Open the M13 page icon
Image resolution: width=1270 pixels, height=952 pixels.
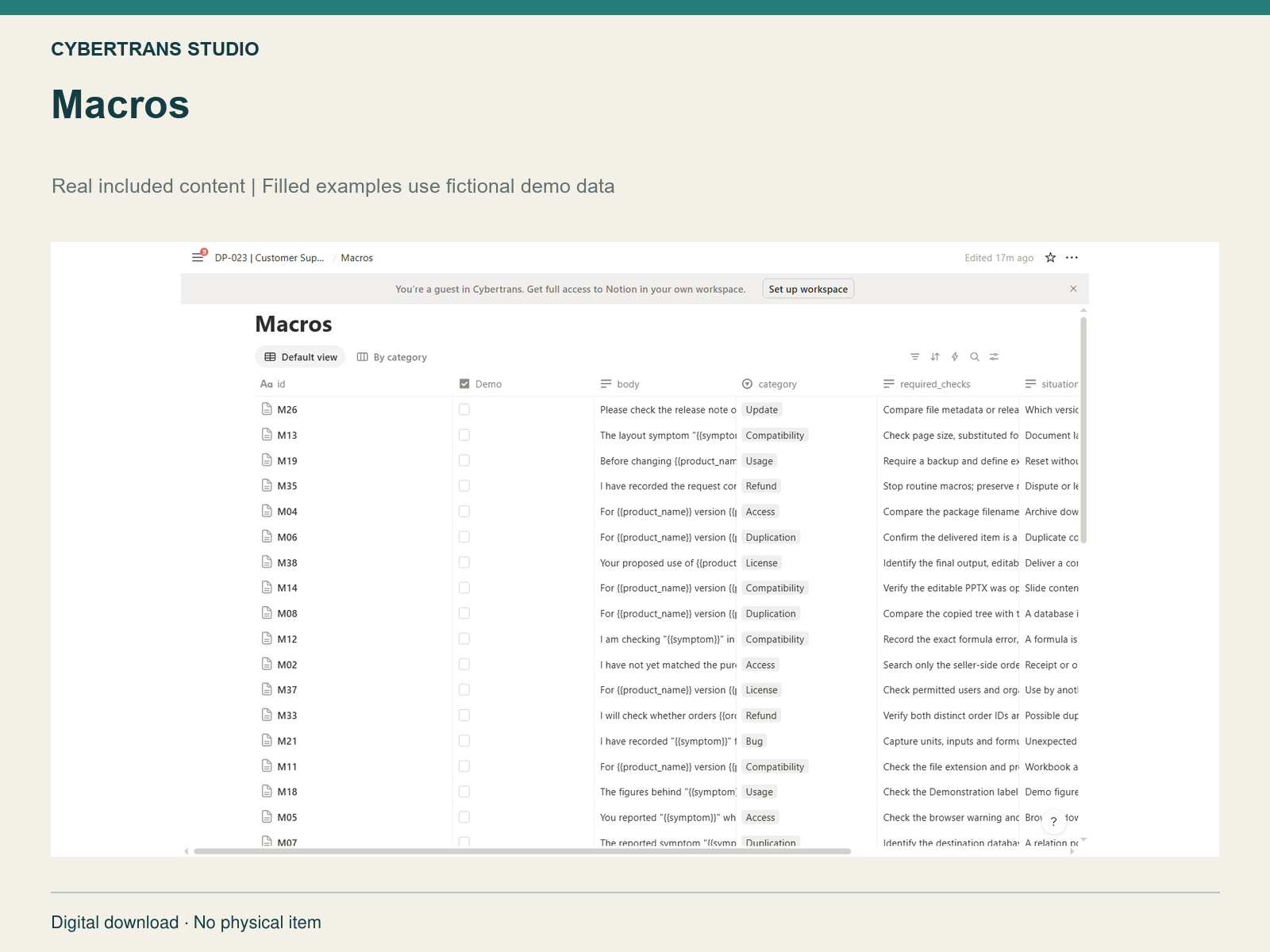click(x=267, y=435)
